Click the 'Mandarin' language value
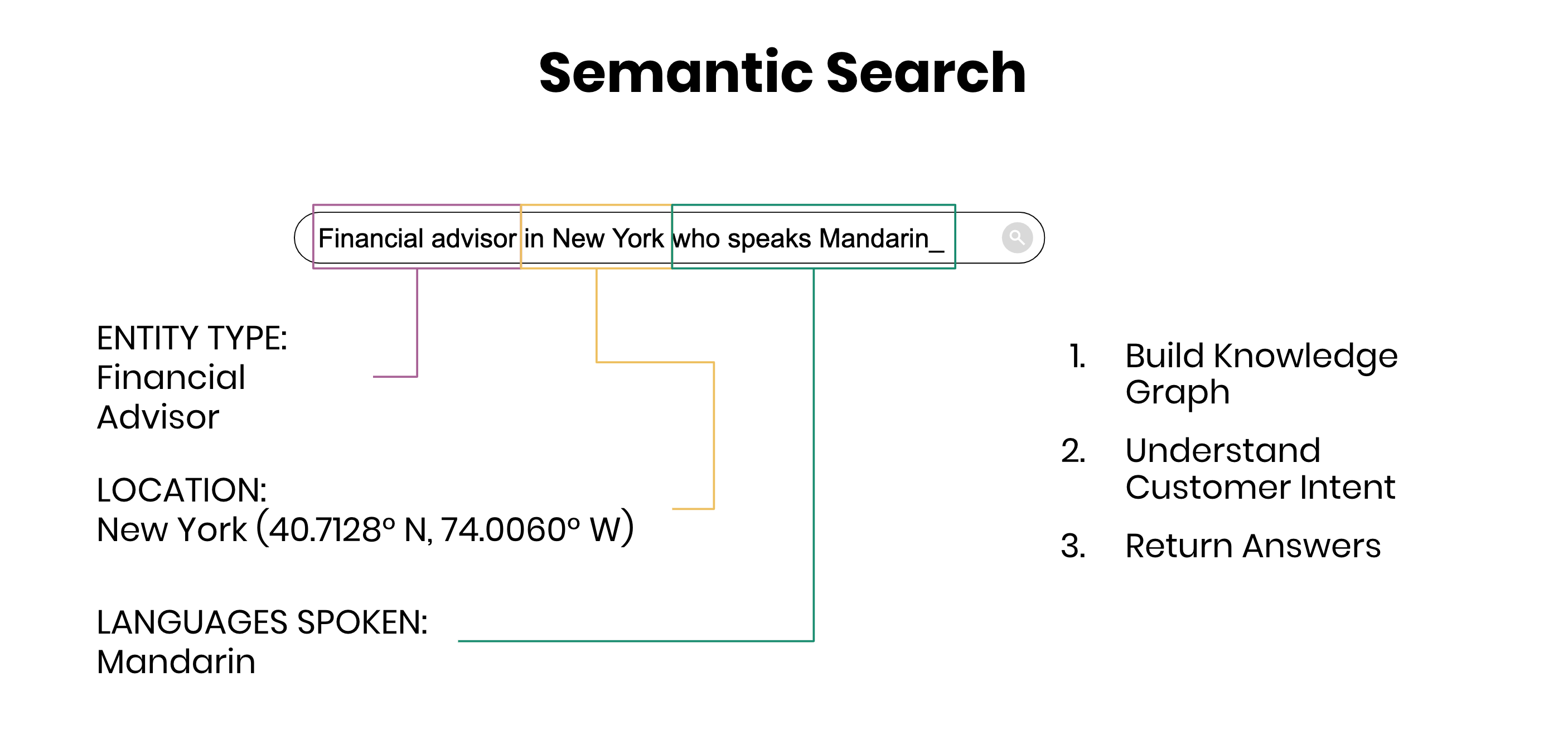The width and height of the screenshot is (1568, 730). coord(176,662)
